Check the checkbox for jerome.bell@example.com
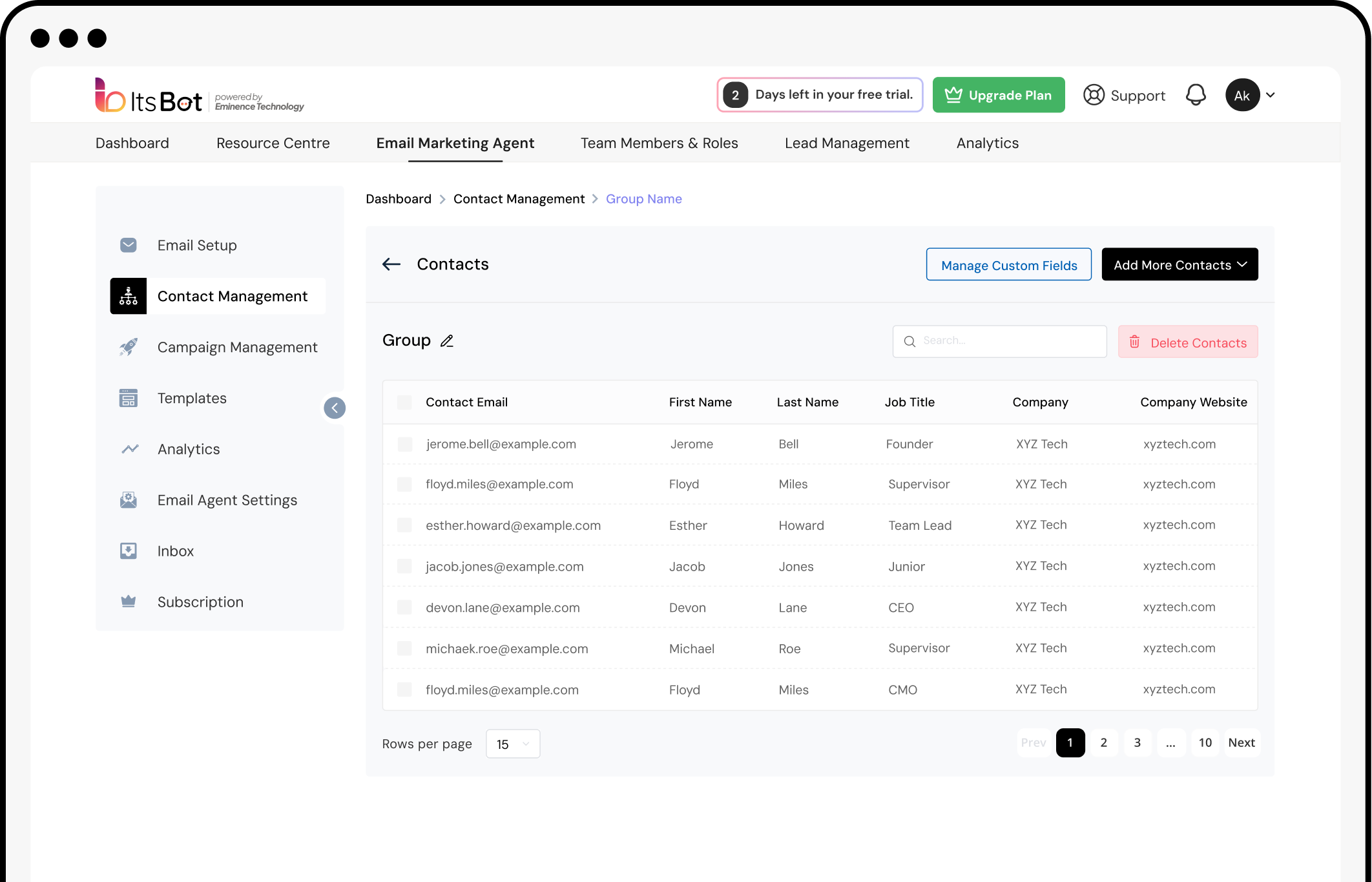This screenshot has height=882, width=1372. pyautogui.click(x=404, y=444)
